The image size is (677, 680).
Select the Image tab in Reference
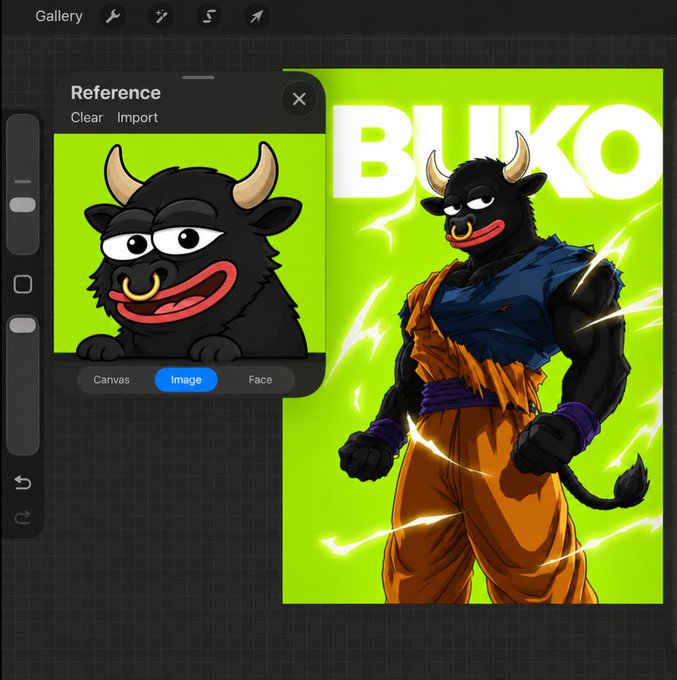tap(186, 380)
